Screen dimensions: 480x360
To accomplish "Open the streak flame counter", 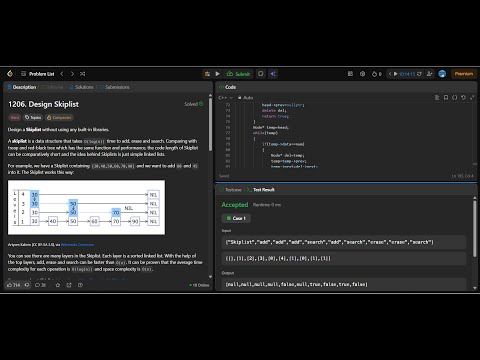I will [x=377, y=74].
